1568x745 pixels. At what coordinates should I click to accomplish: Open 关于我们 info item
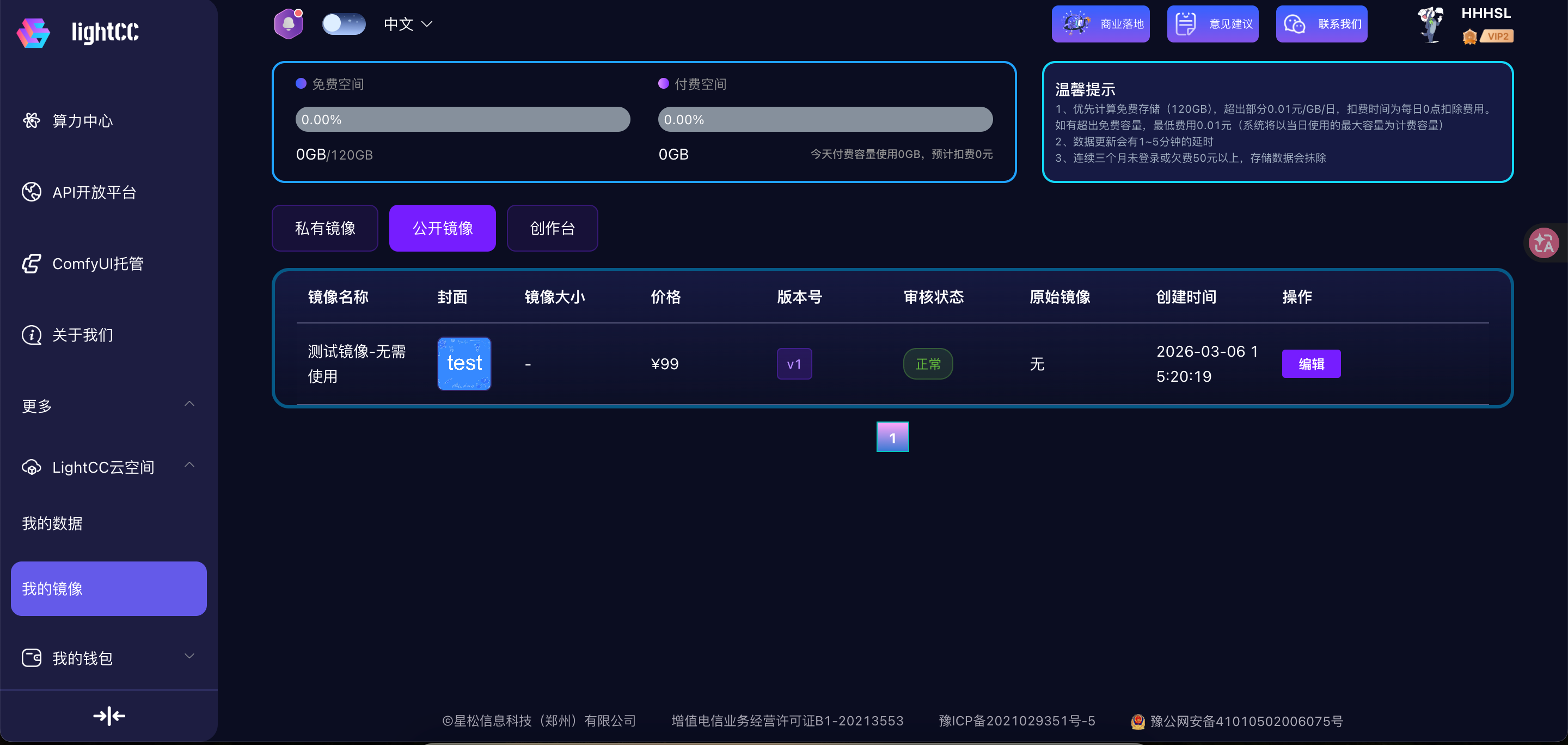(82, 335)
